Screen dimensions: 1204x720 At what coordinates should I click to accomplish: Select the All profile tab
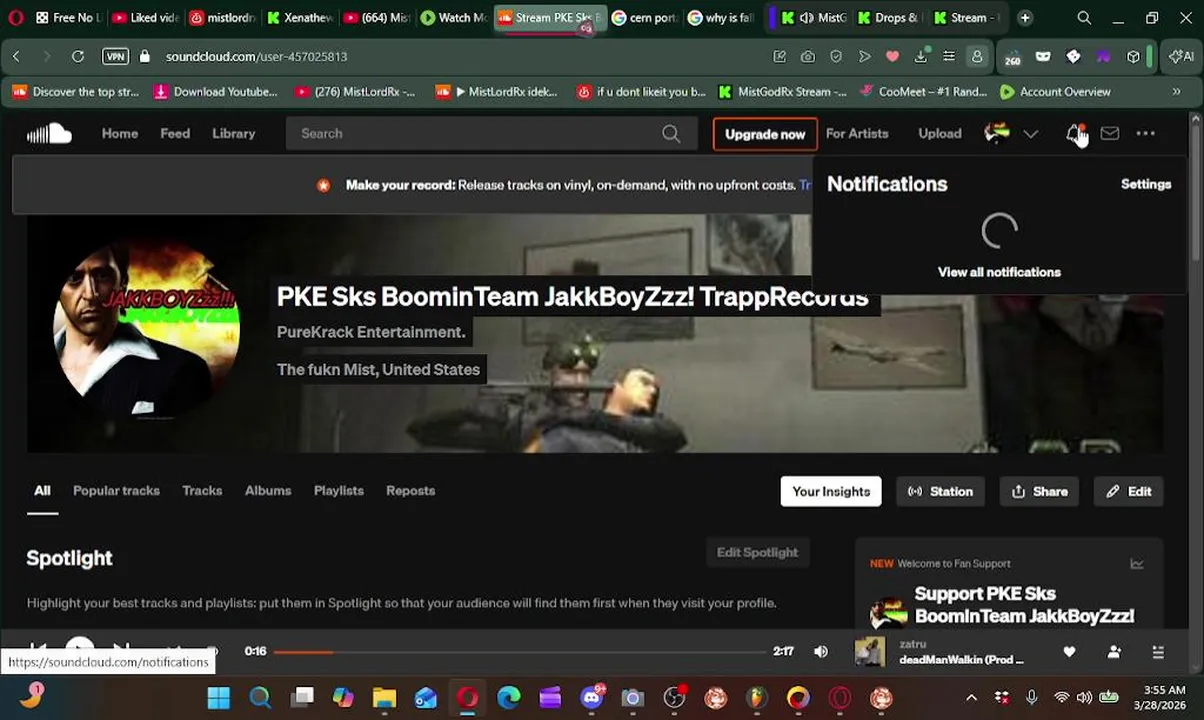click(42, 491)
